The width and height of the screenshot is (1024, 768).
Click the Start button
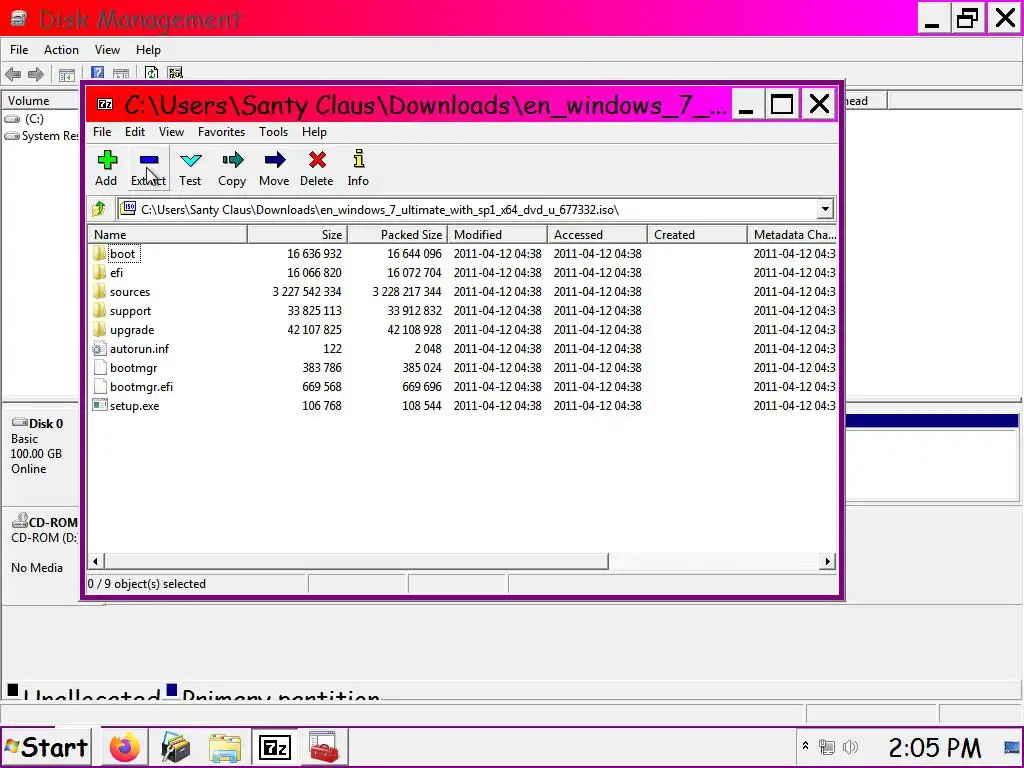(46, 747)
